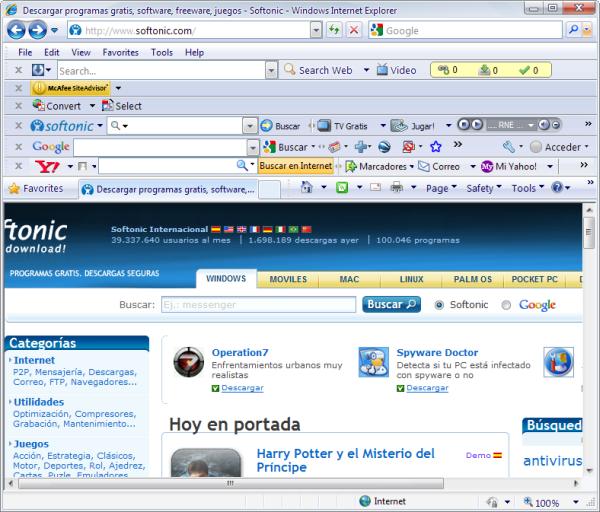The width and height of the screenshot is (600, 512).
Task: Switch to the MAC platform tab
Action: (x=349, y=279)
